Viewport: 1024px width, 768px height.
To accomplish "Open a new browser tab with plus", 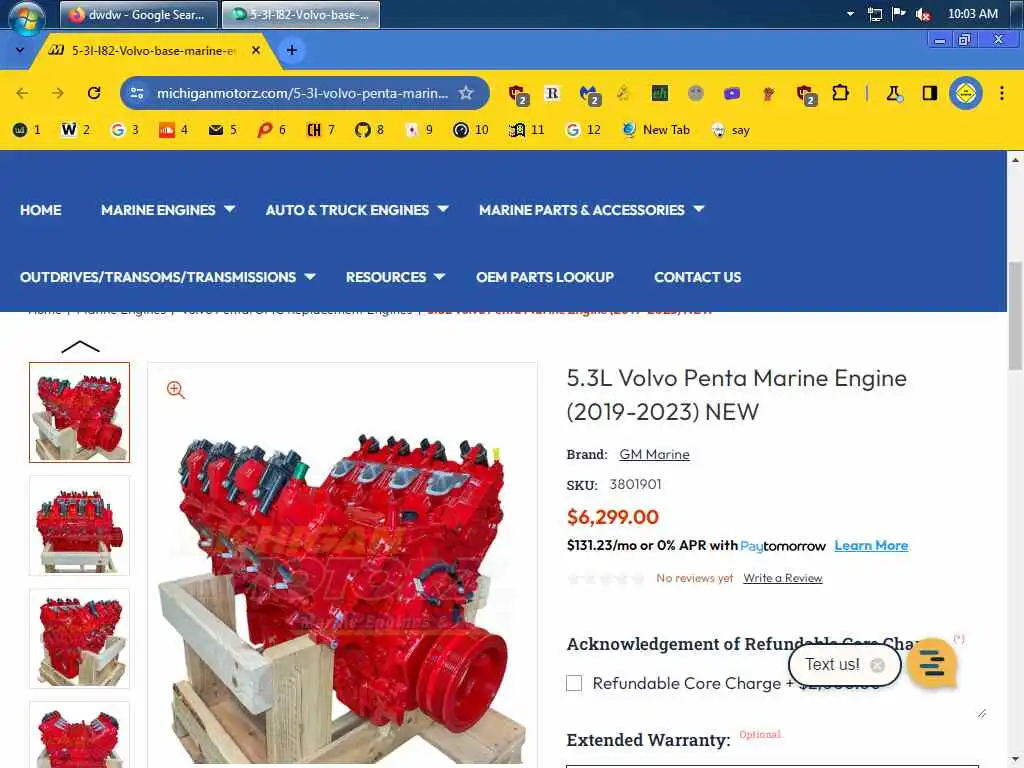I will click(291, 50).
